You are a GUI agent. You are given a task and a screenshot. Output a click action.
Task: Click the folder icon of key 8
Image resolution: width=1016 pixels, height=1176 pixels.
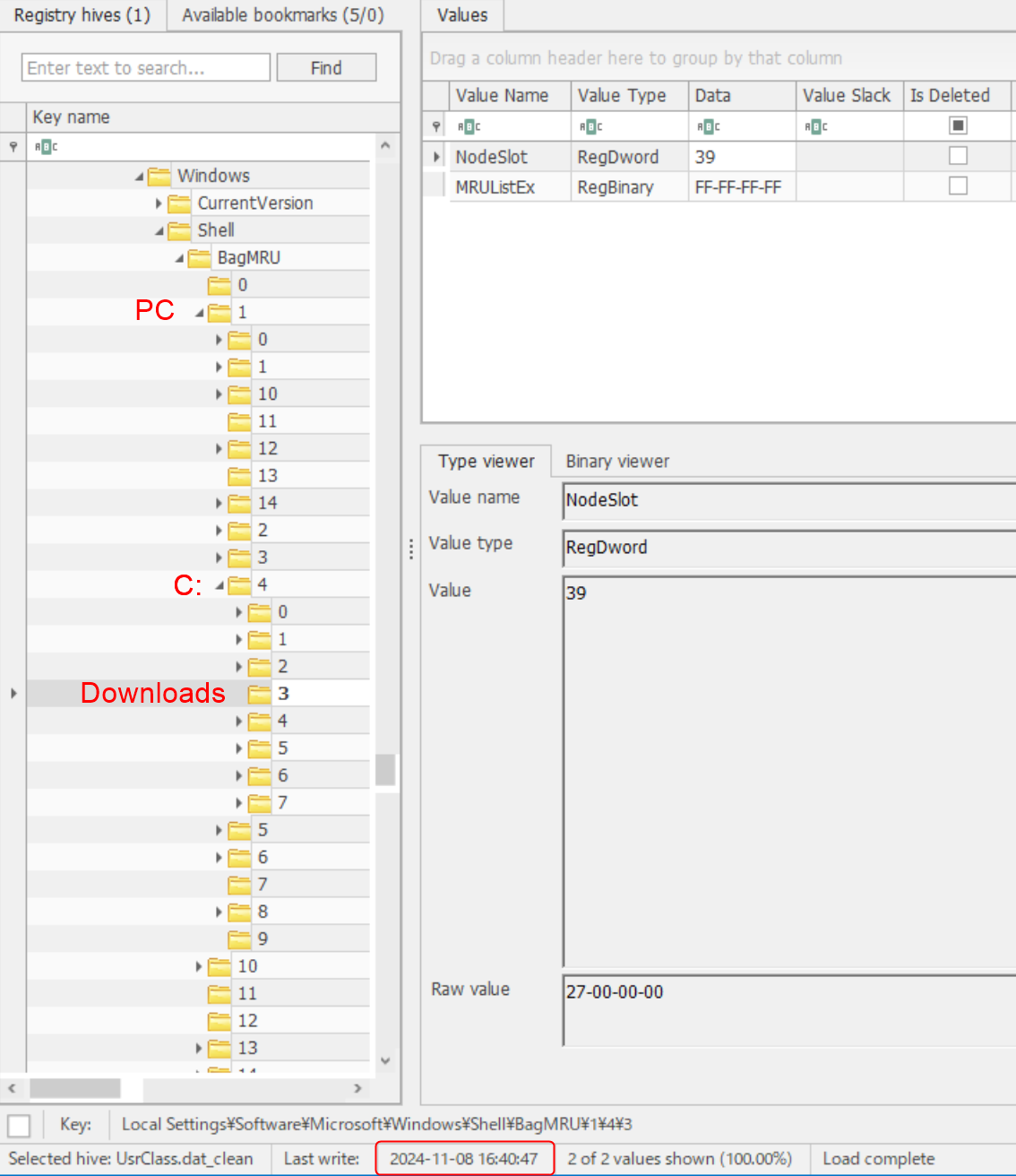pos(239,912)
